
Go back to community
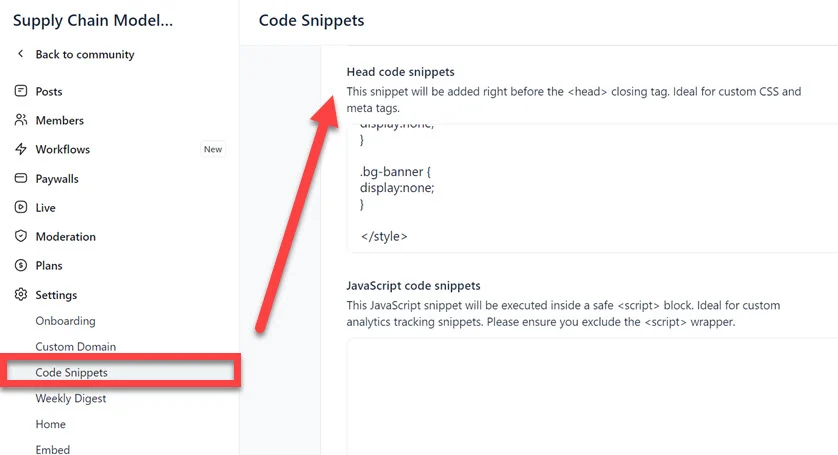tap(84, 54)
